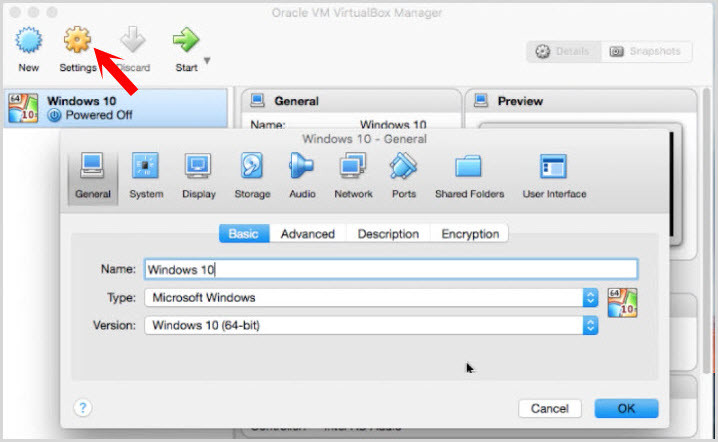The height and width of the screenshot is (442, 718).
Task: Open the Network settings category
Action: point(353,177)
